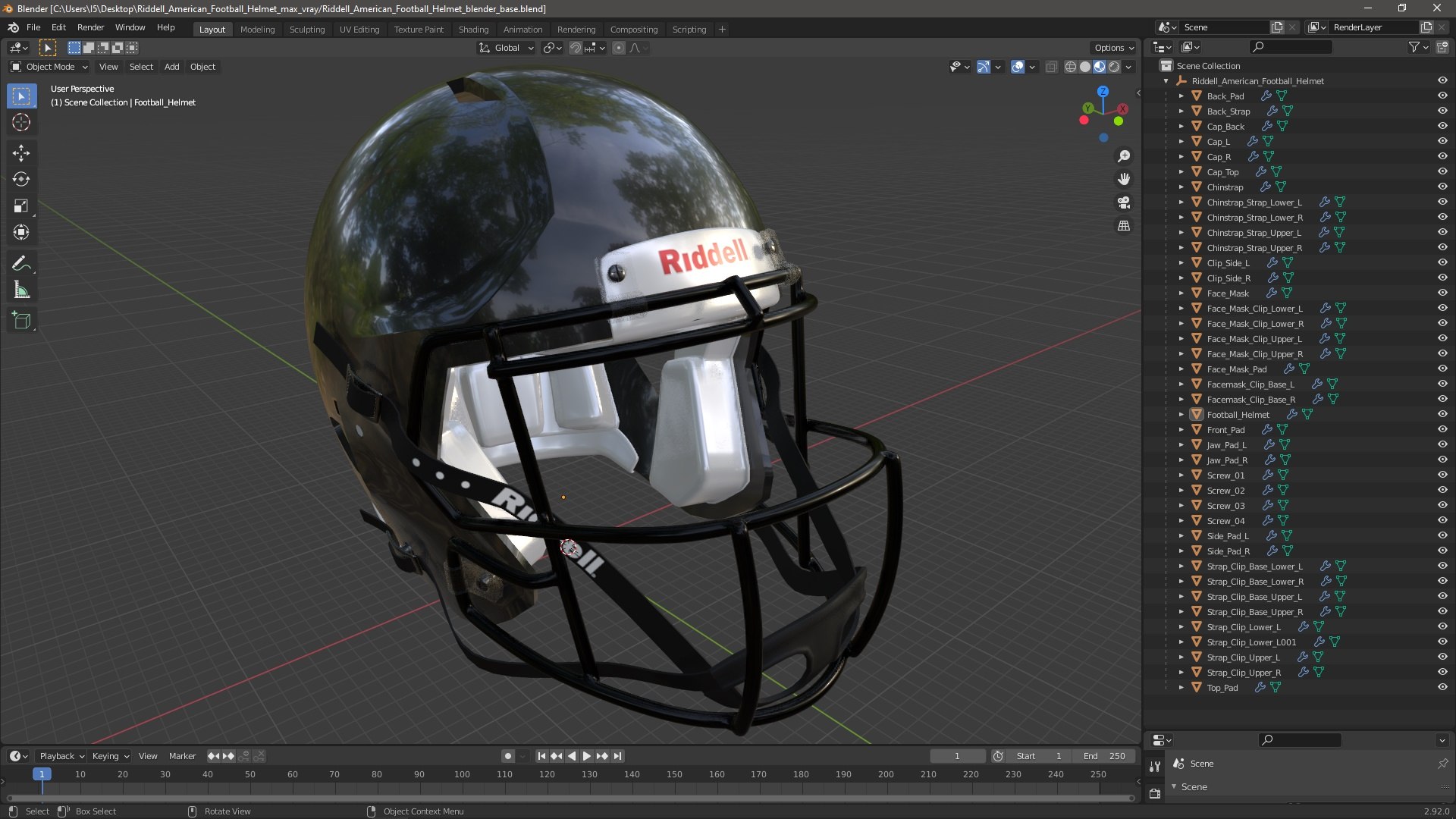Hide Riddell_American_Football_Helmet collection
Image resolution: width=1456 pixels, height=819 pixels.
pos(1442,81)
